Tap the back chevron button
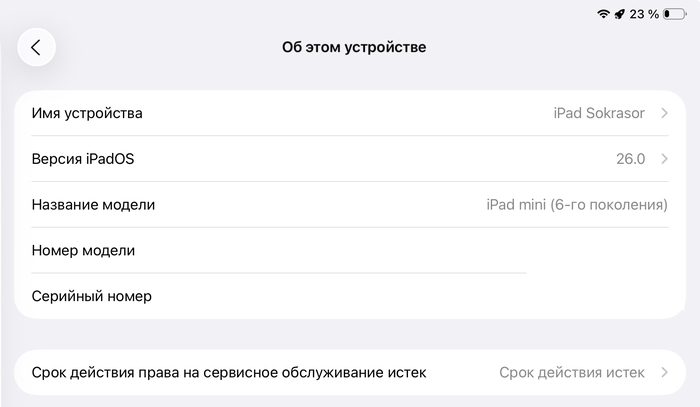 [36, 47]
